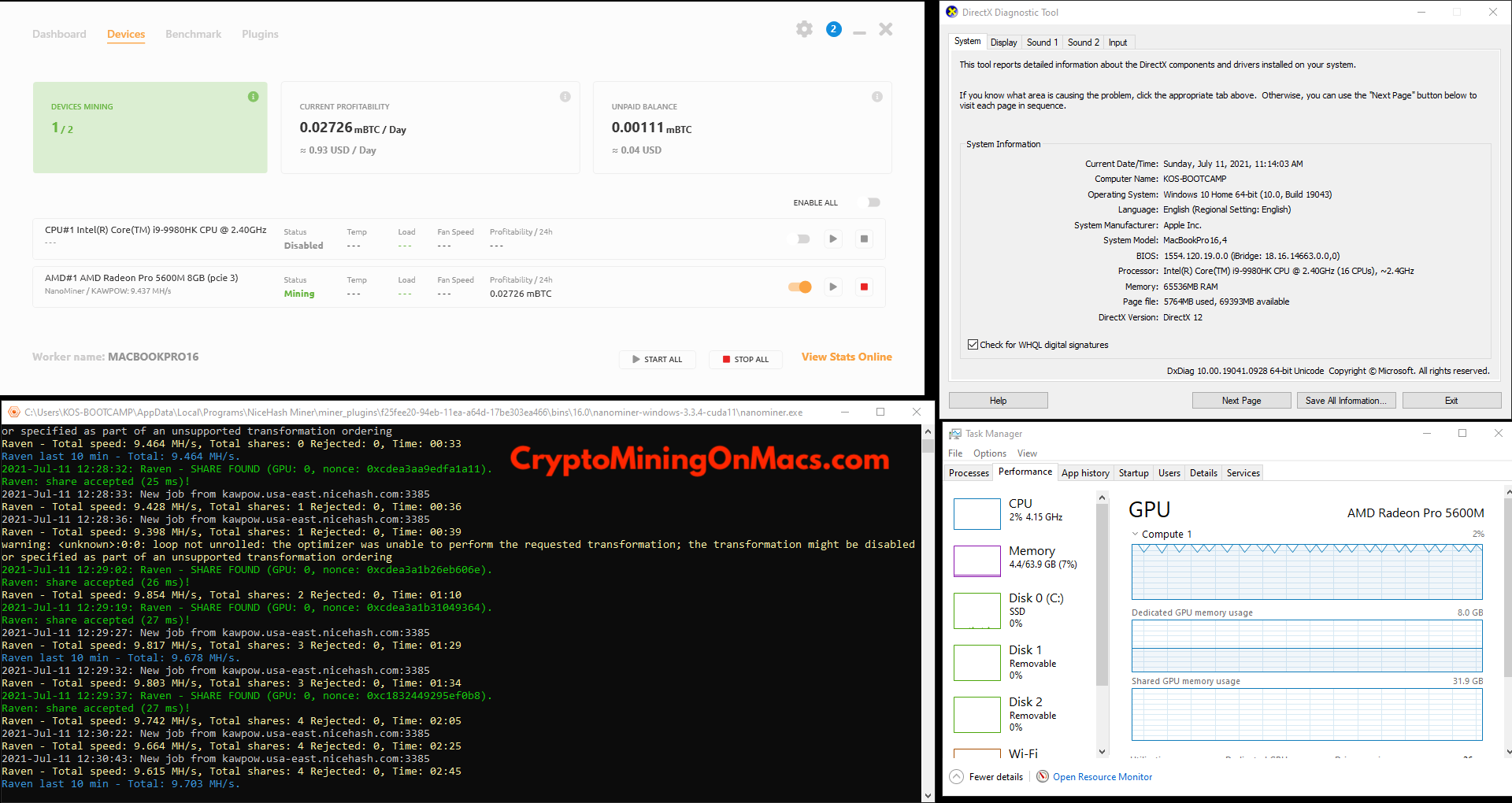Open the Sound 2 tab in DxDiag
This screenshot has height=803, width=1512.
(1083, 43)
